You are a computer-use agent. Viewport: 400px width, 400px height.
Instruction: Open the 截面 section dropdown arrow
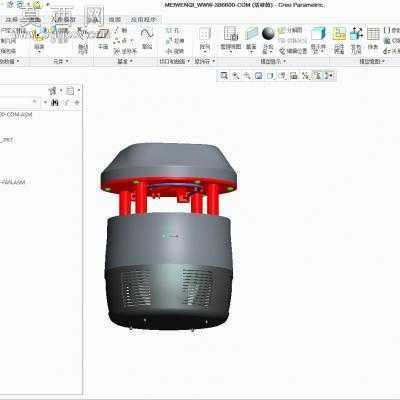click(x=251, y=52)
